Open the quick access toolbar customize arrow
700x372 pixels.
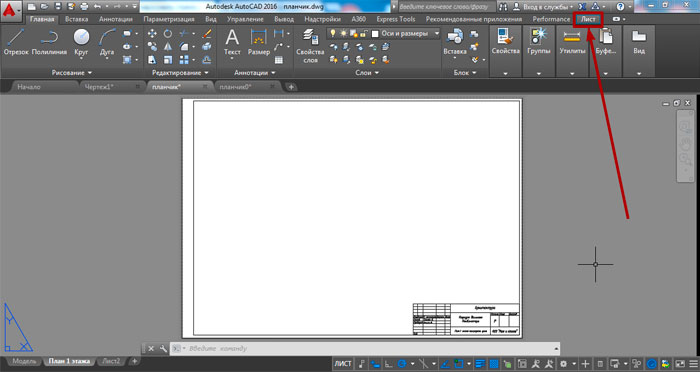[x=135, y=7]
